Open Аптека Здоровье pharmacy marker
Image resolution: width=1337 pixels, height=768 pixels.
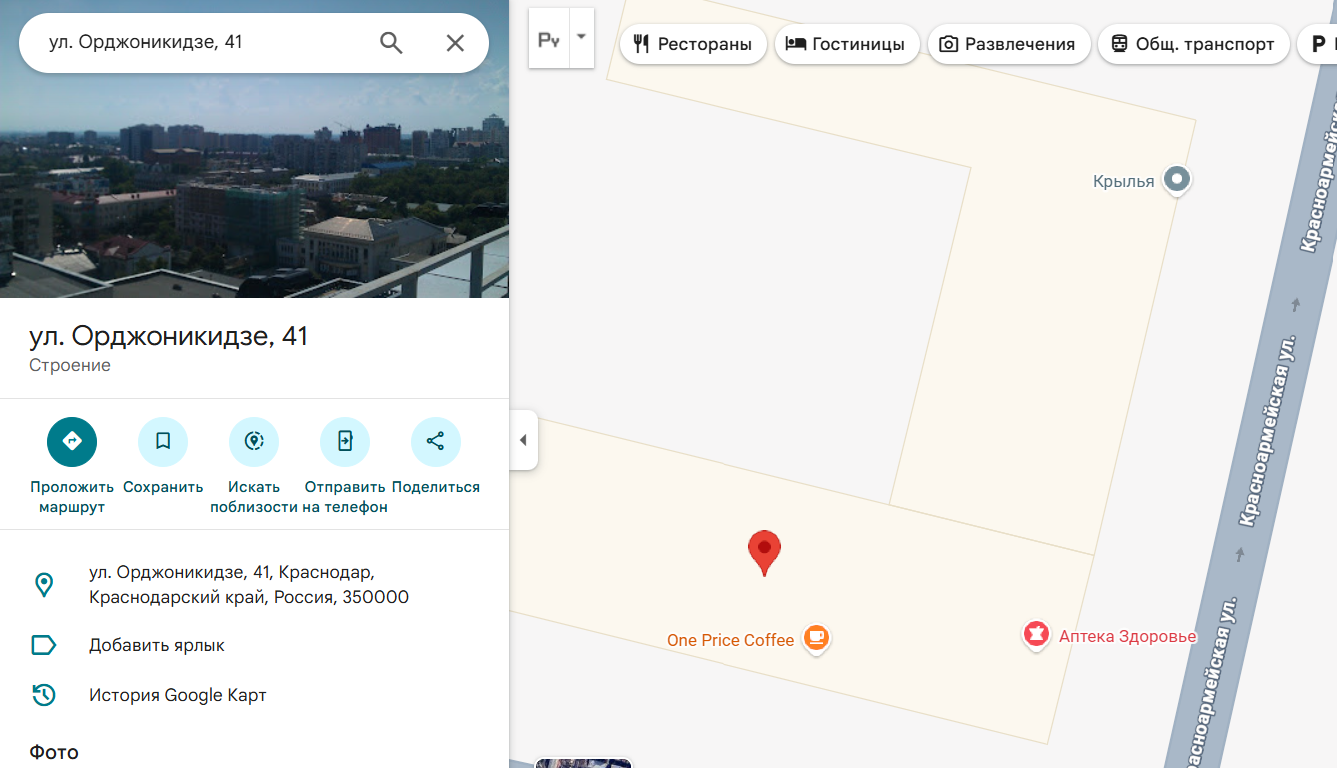click(x=1036, y=635)
